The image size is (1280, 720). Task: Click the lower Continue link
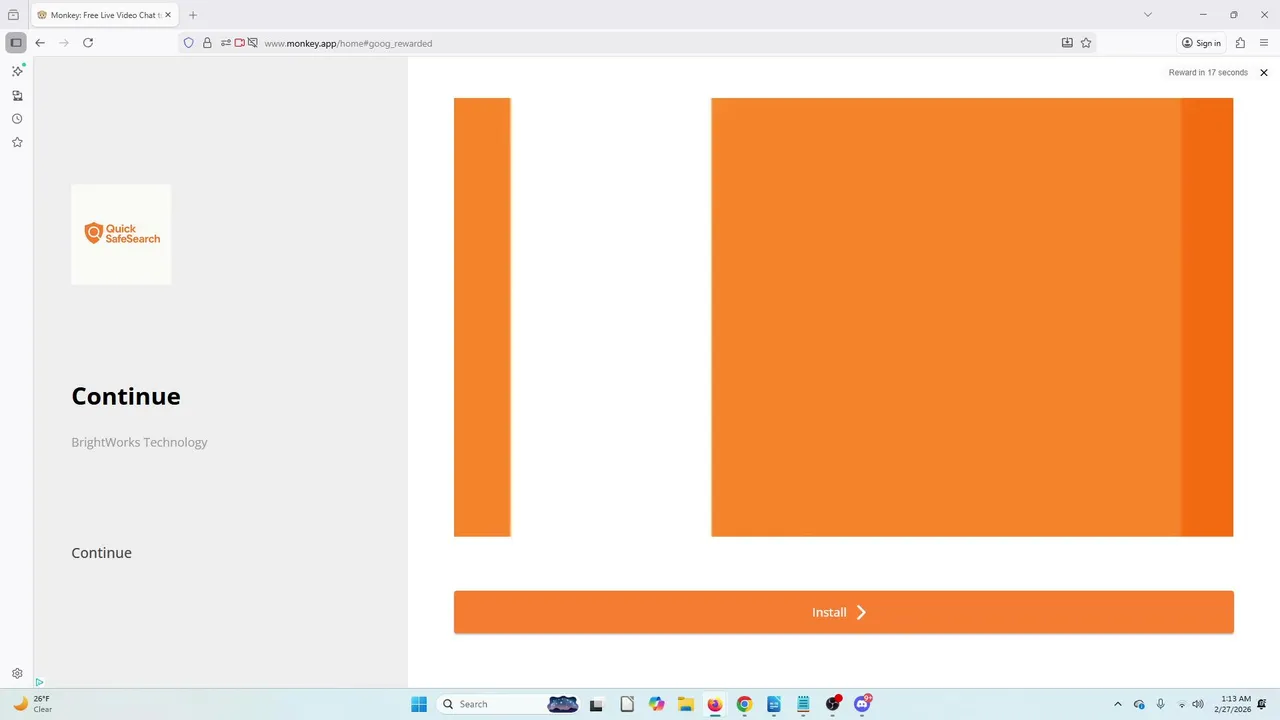101,553
